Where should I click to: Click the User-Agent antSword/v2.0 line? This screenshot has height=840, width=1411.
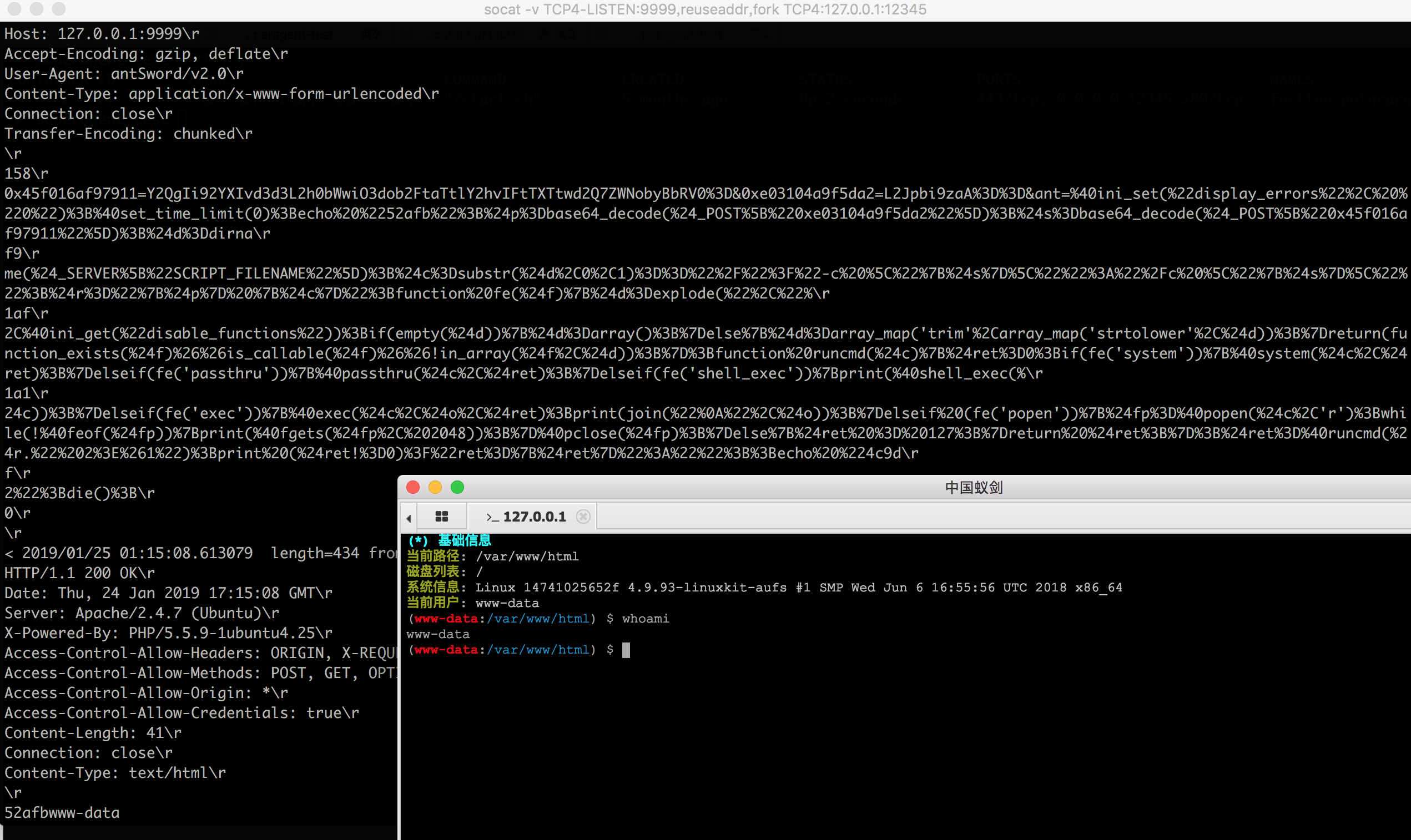pyautogui.click(x=124, y=74)
